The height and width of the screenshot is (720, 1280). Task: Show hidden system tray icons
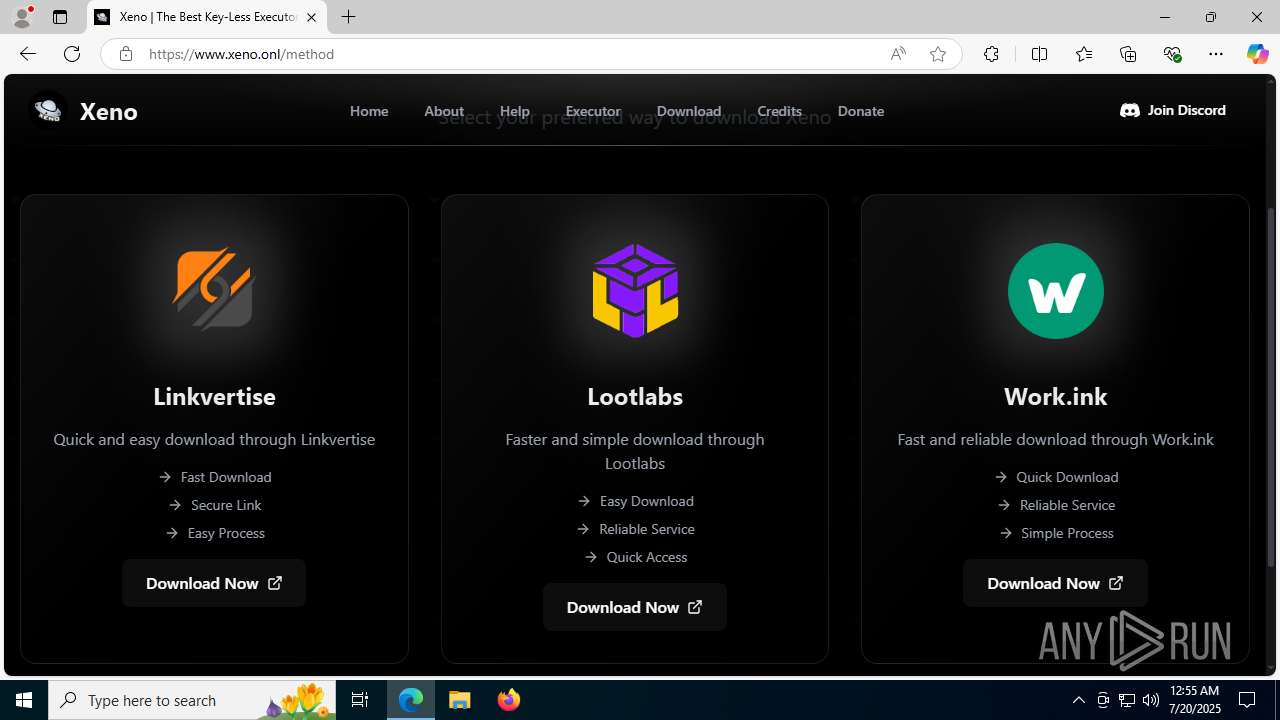pos(1078,700)
